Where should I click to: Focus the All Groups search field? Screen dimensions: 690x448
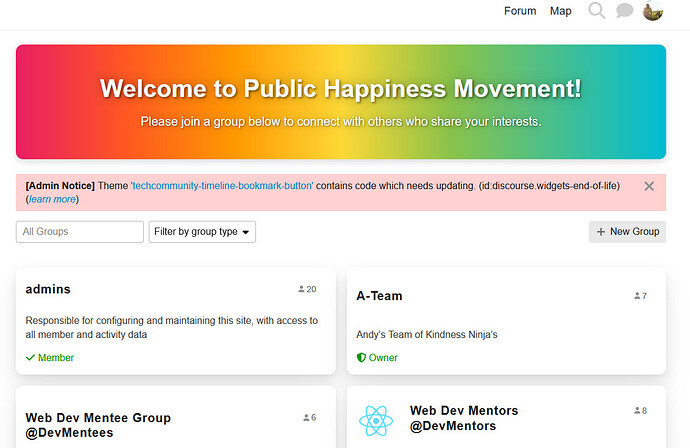click(80, 231)
